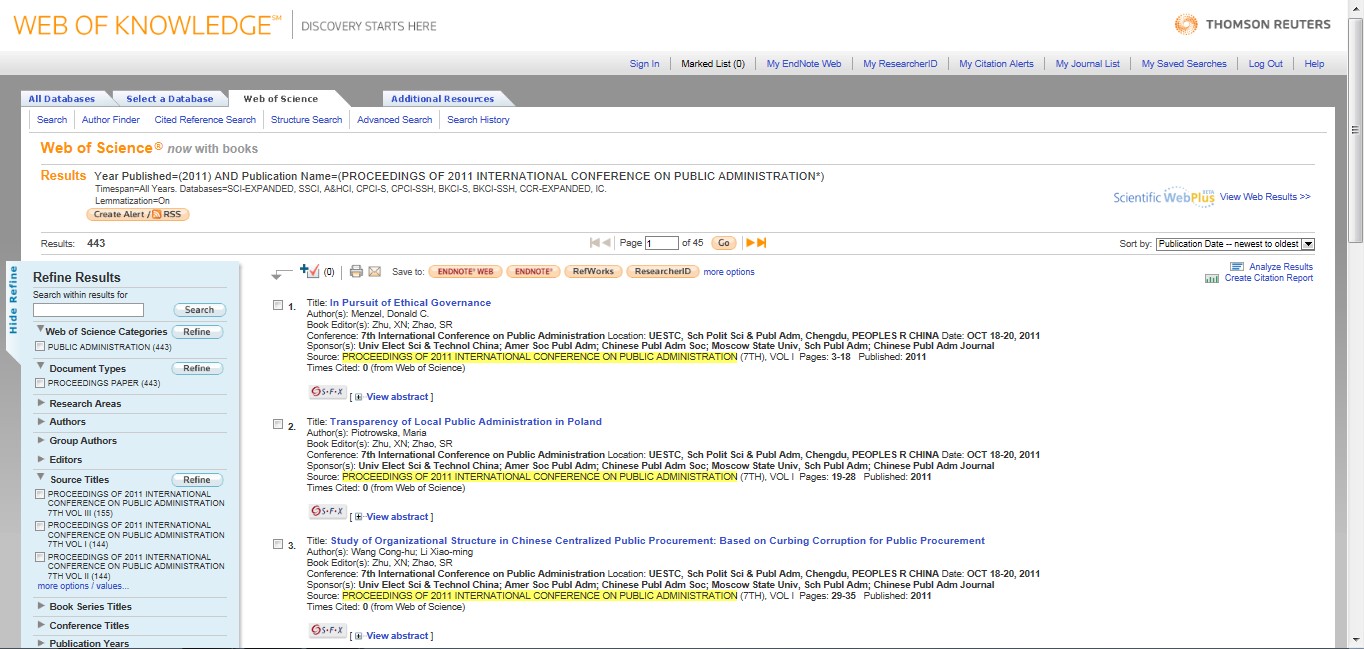Expand Authors refine section
The width and height of the screenshot is (1364, 649).
(x=41, y=422)
